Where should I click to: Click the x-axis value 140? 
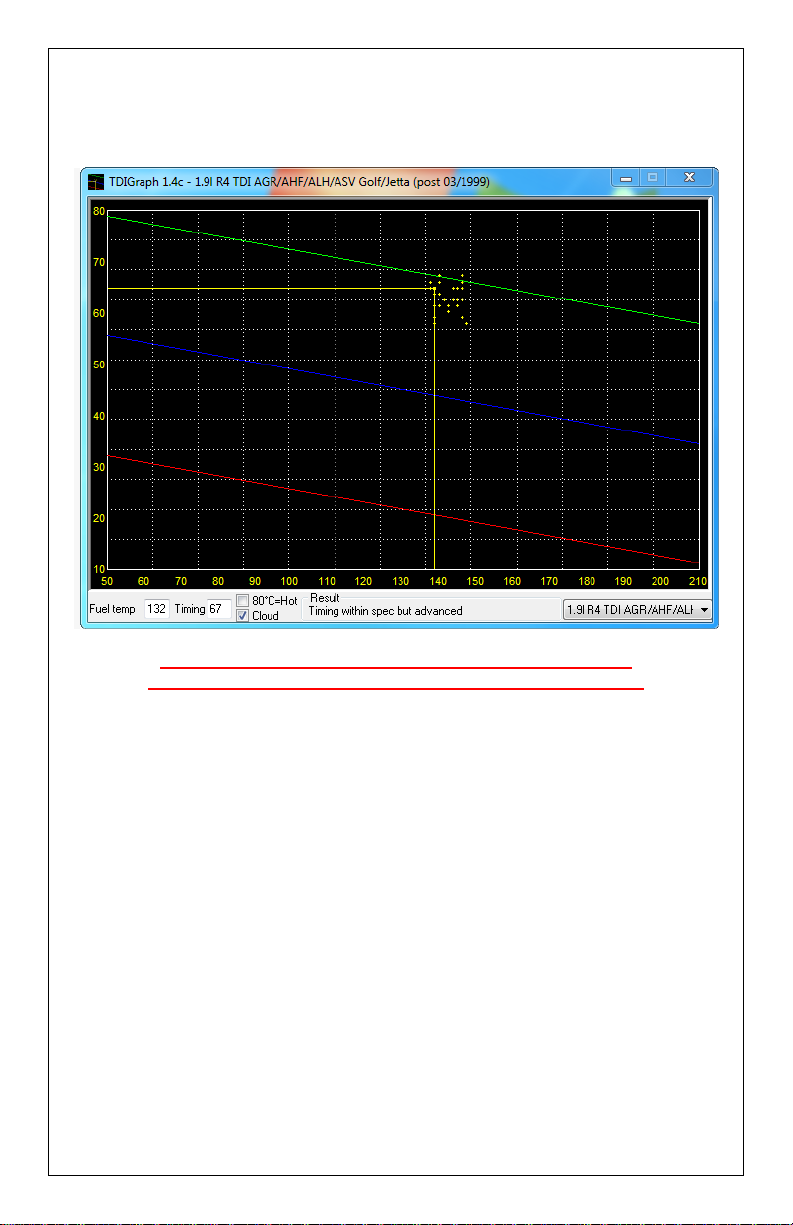coord(438,581)
